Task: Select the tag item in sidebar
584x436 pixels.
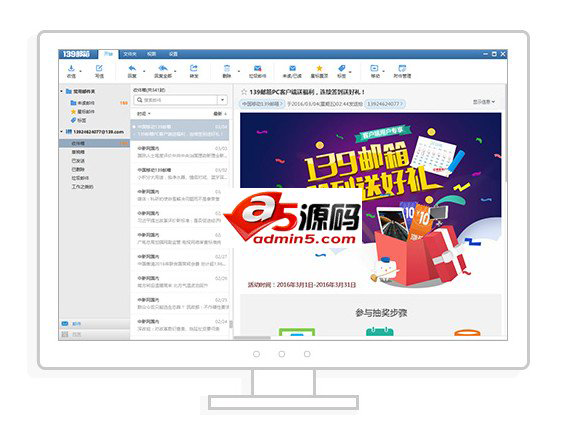Action: point(78,120)
